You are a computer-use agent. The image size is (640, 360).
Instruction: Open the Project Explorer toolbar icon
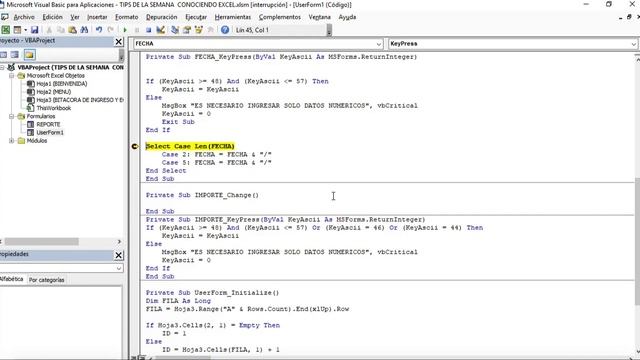pyautogui.click(x=175, y=30)
